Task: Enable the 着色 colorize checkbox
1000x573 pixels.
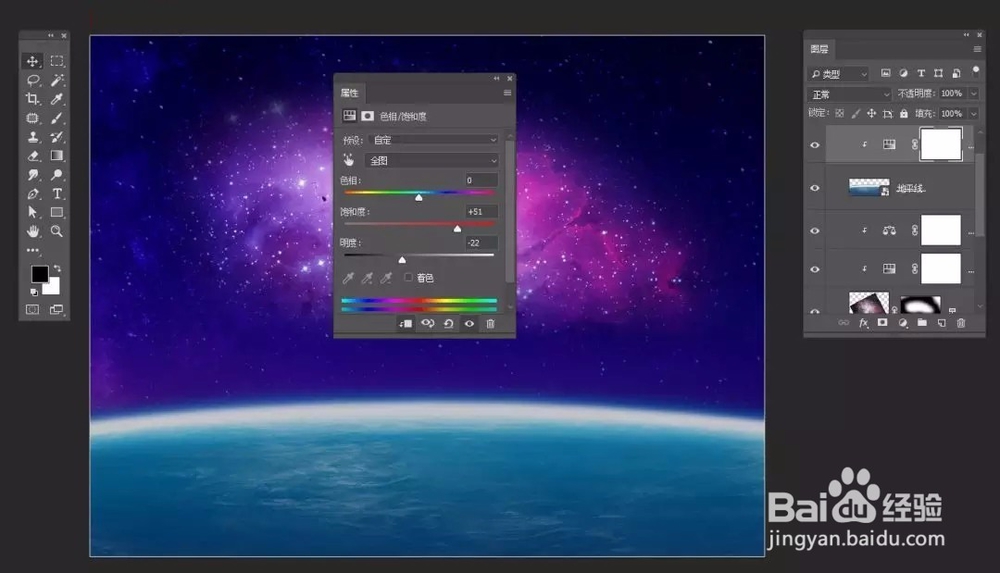Action: [408, 278]
